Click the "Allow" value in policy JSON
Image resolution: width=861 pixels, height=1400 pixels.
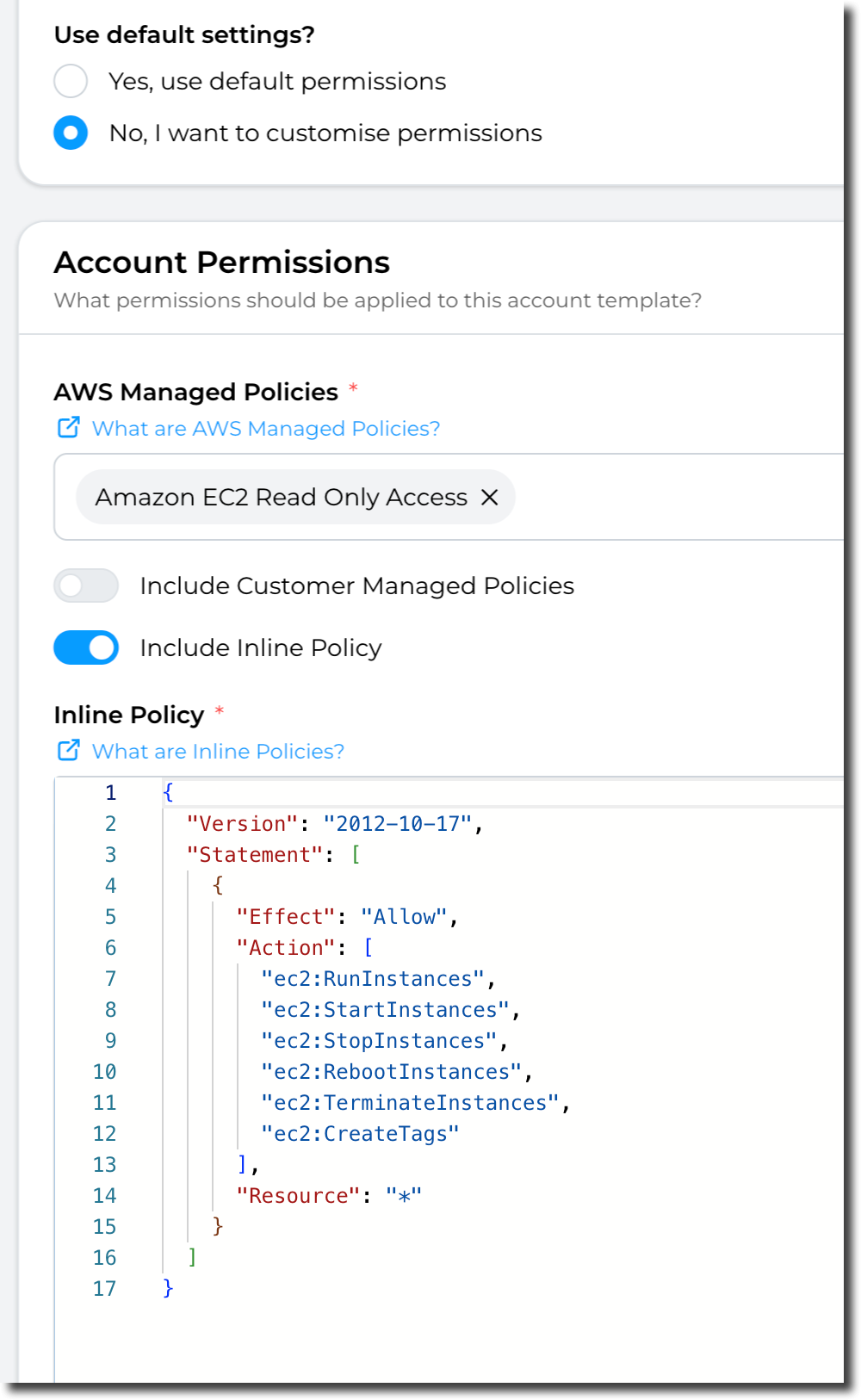(x=404, y=917)
